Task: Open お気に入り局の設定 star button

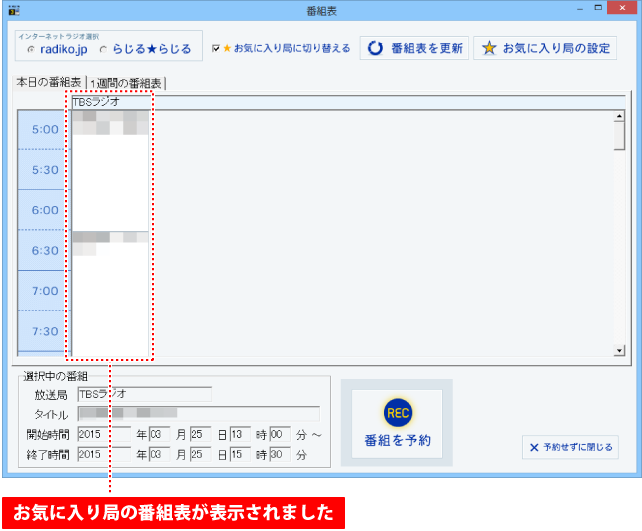Action: [x=545, y=48]
